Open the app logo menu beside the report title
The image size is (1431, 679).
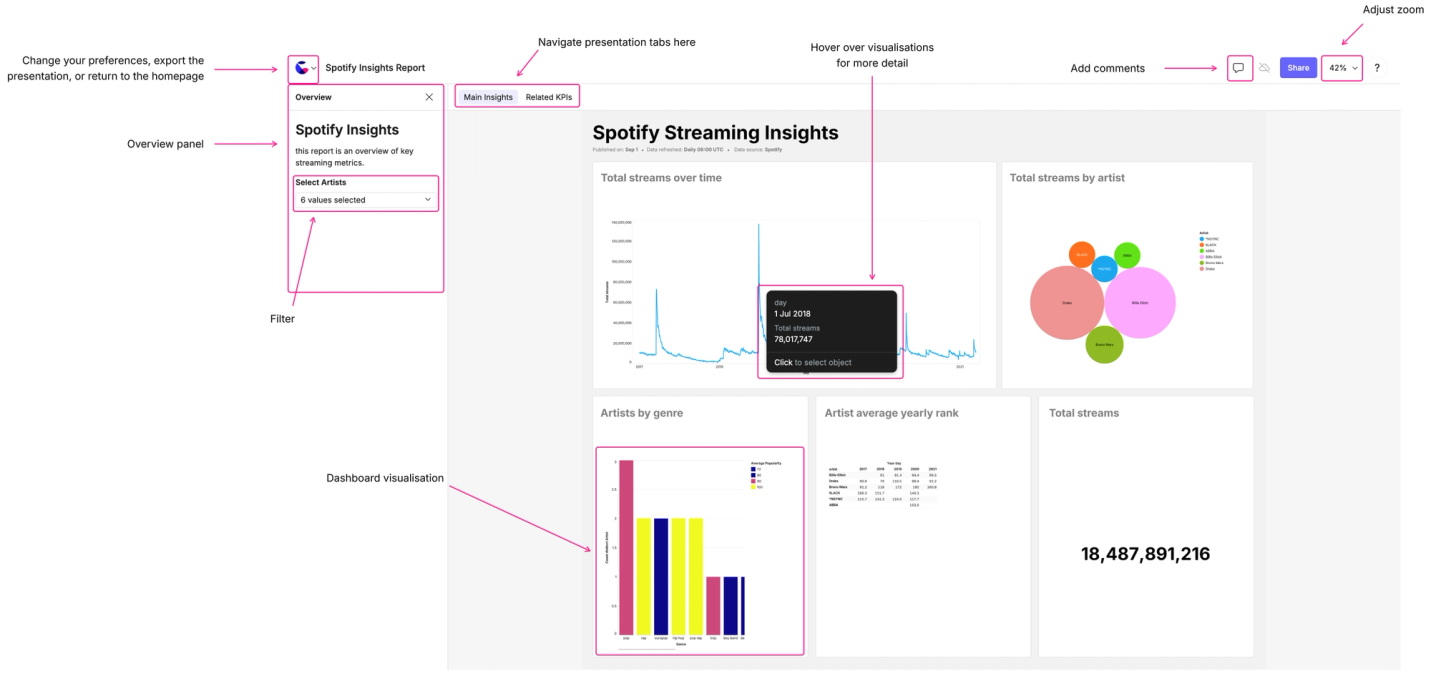[x=304, y=68]
